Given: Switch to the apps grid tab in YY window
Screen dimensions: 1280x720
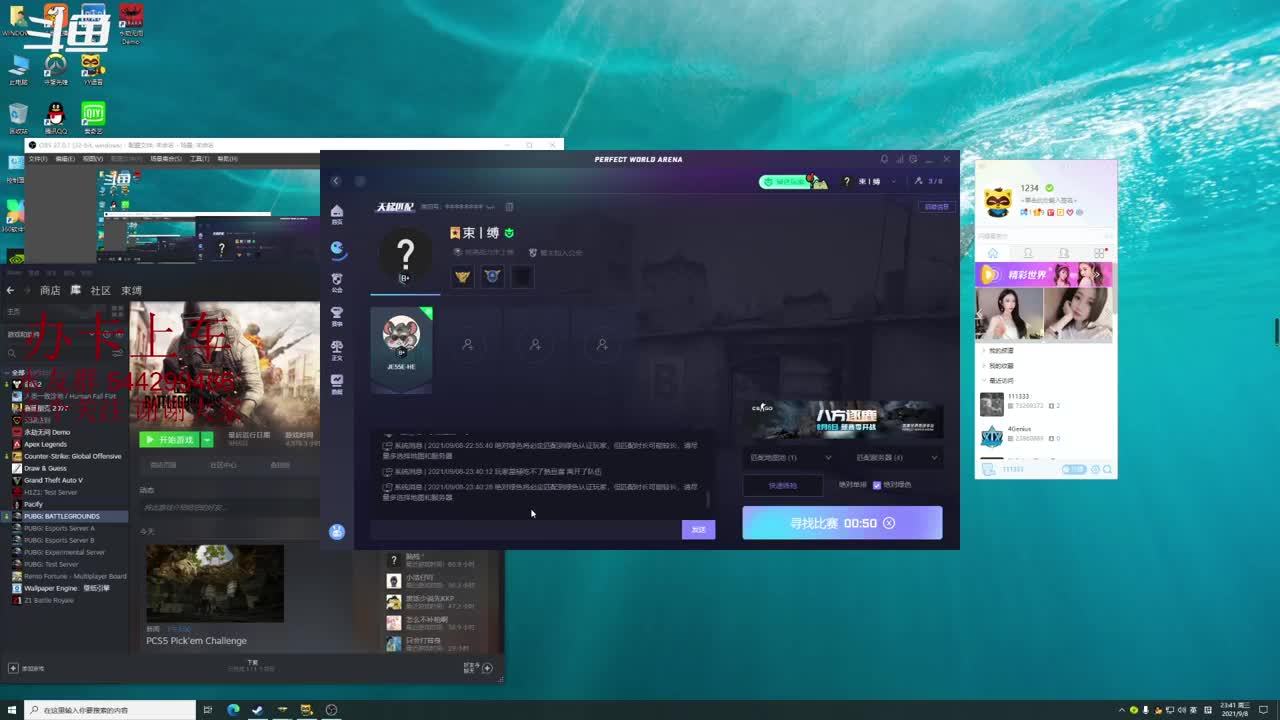Looking at the screenshot, I should (1099, 253).
